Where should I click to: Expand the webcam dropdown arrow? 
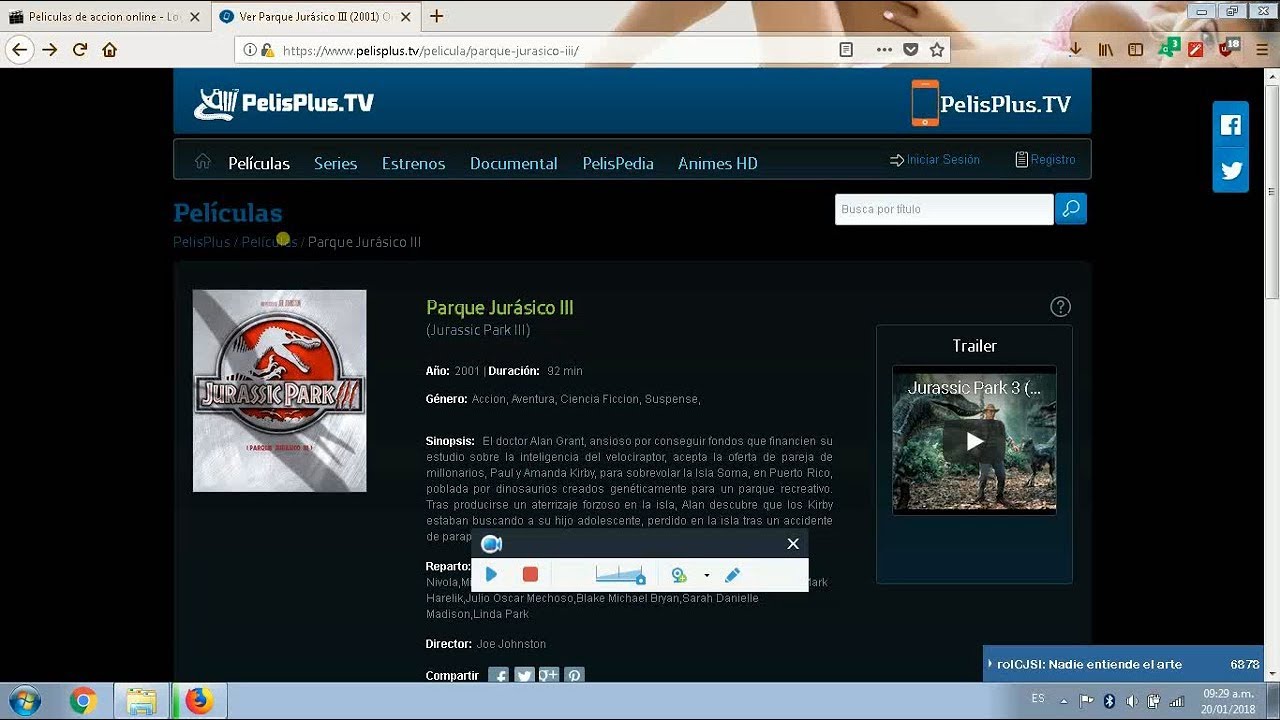point(706,575)
